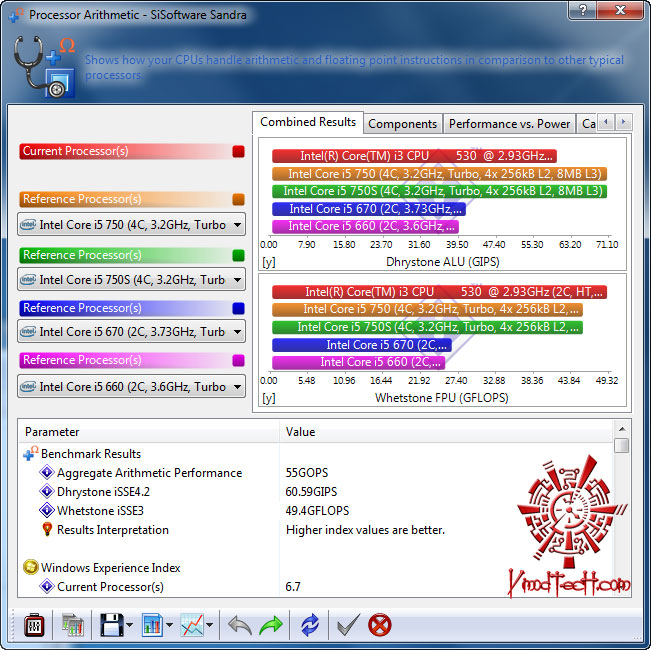Image resolution: width=651 pixels, height=650 pixels.
Task: Click the green forward arrow
Action: pyautogui.click(x=271, y=625)
